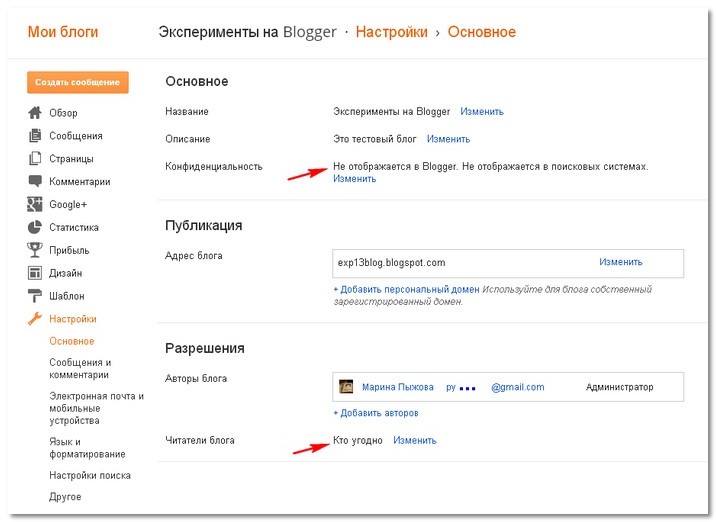The width and height of the screenshot is (716, 522).
Task: Go to Дизайн in the sidebar
Action: (x=66, y=273)
